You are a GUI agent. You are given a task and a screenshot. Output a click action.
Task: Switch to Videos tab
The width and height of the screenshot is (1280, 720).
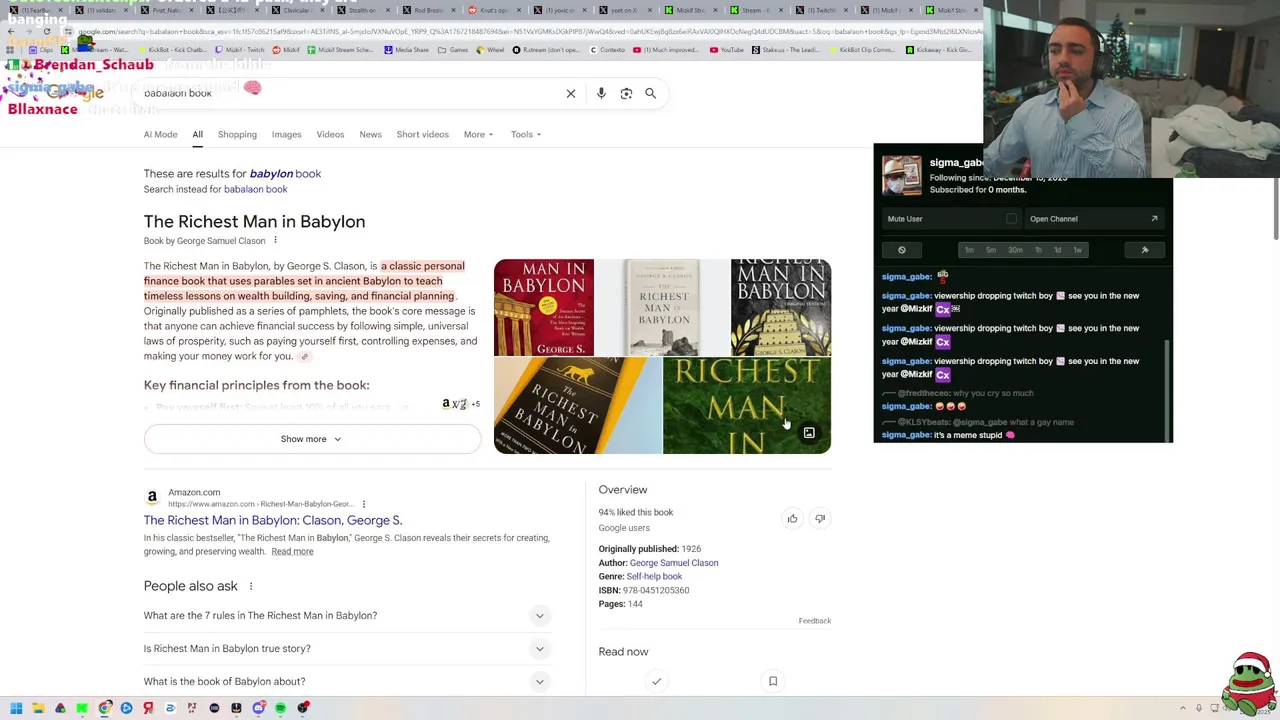pos(330,134)
